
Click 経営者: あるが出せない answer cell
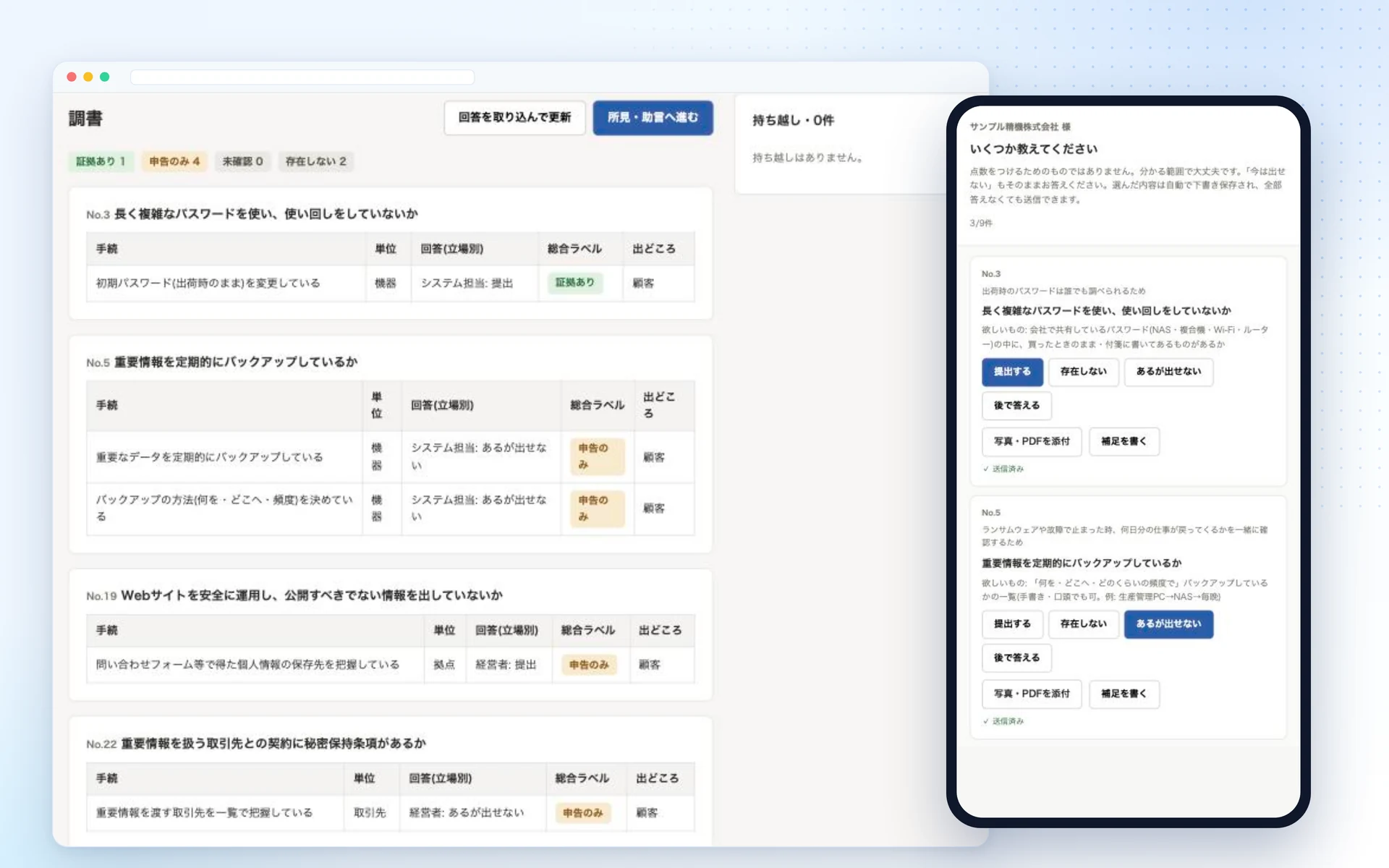pyautogui.click(x=472, y=813)
